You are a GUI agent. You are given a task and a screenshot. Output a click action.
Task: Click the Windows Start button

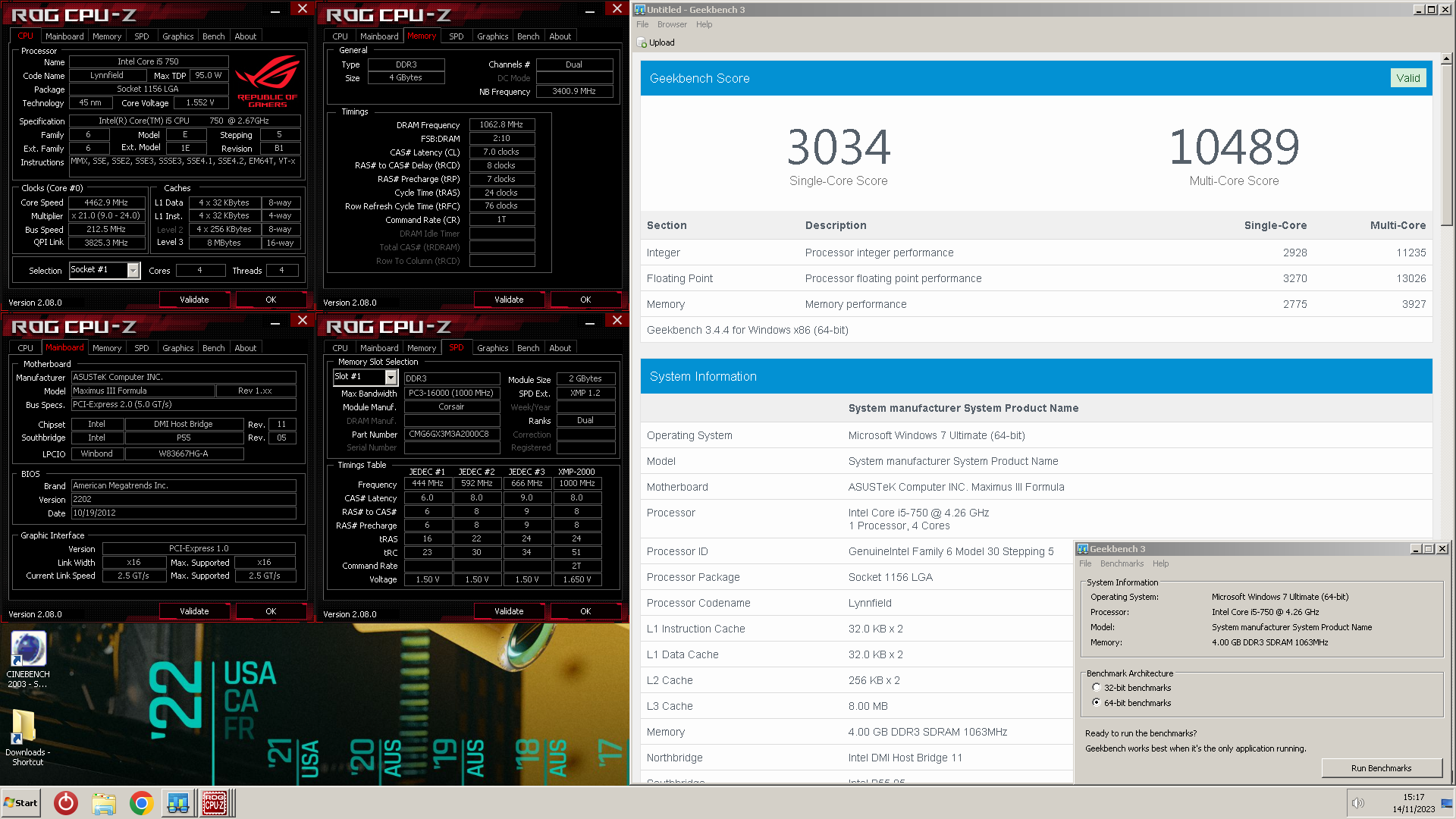click(21, 803)
